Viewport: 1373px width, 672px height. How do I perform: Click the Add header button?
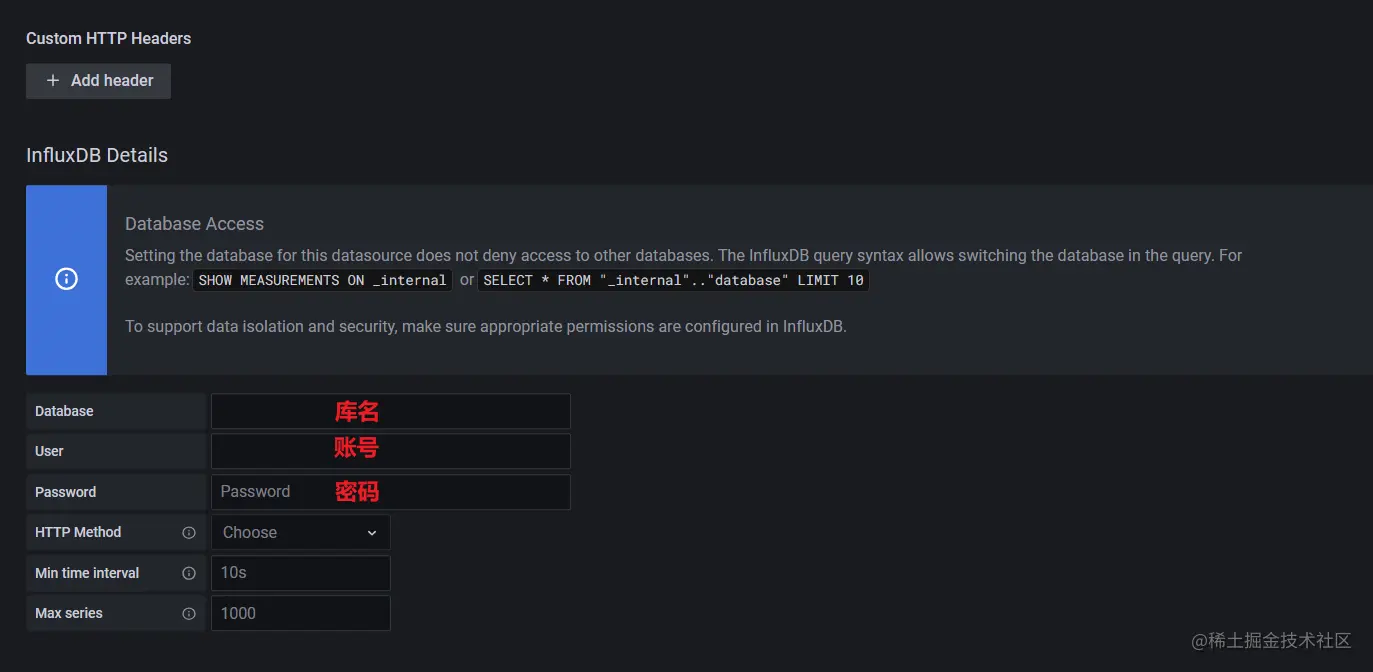[98, 81]
